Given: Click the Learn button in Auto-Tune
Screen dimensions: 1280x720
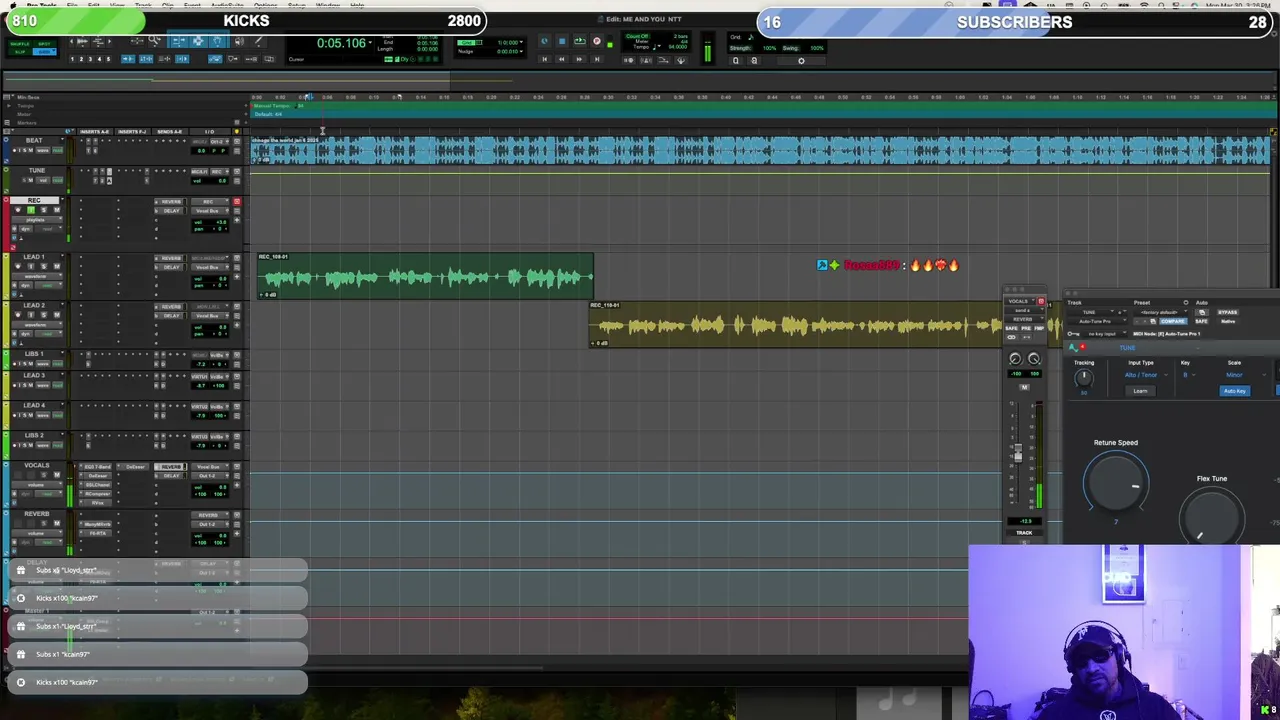Looking at the screenshot, I should point(1140,391).
